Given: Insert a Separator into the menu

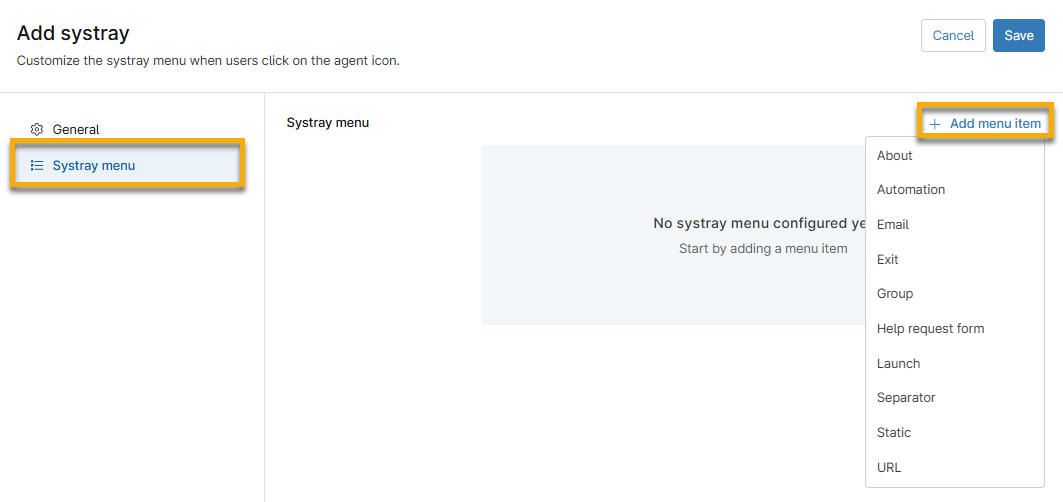Looking at the screenshot, I should [906, 398].
